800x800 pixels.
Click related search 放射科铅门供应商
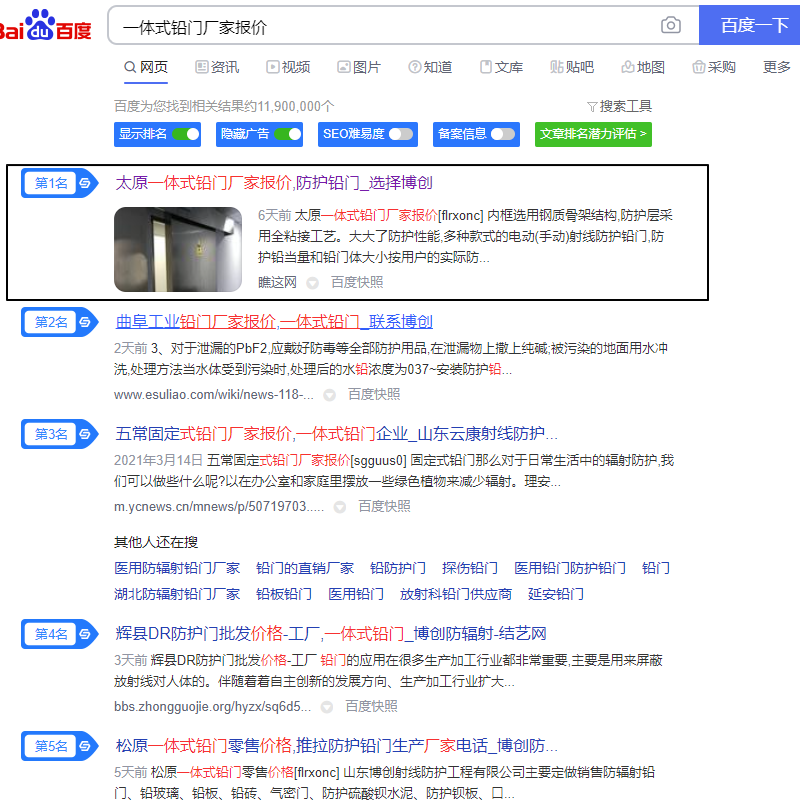click(456, 594)
